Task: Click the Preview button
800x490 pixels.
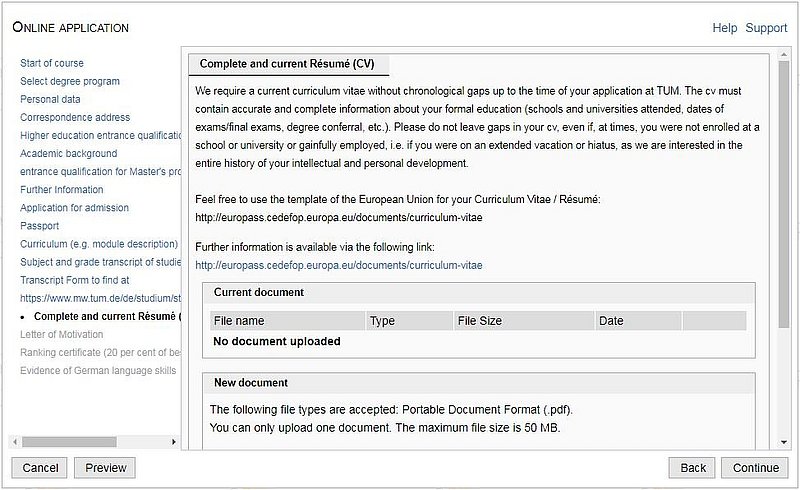Action: pos(105,468)
